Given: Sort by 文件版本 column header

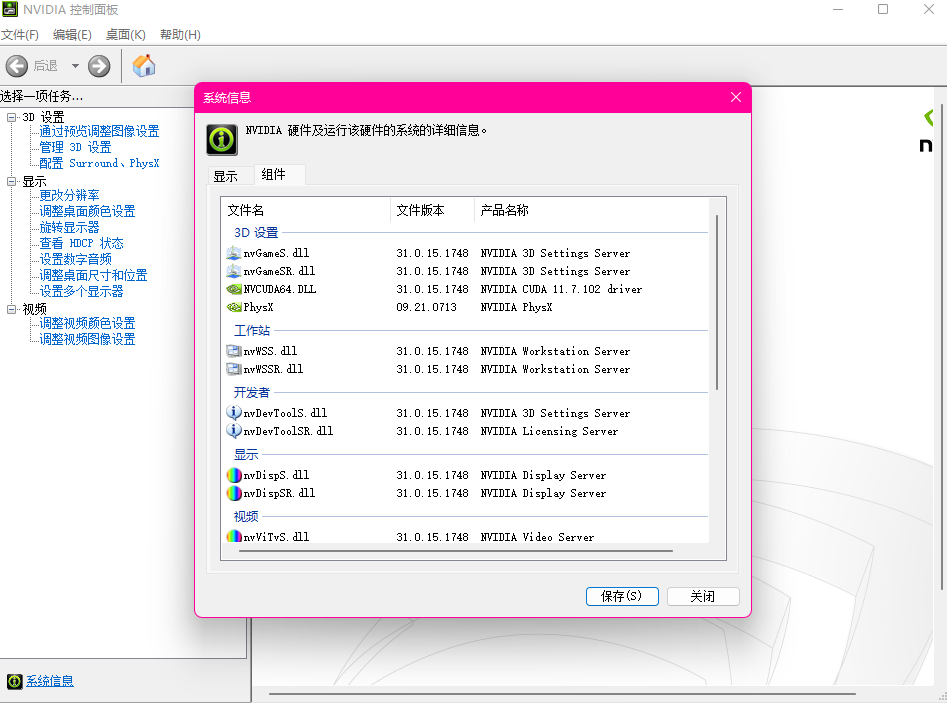Looking at the screenshot, I should (432, 210).
